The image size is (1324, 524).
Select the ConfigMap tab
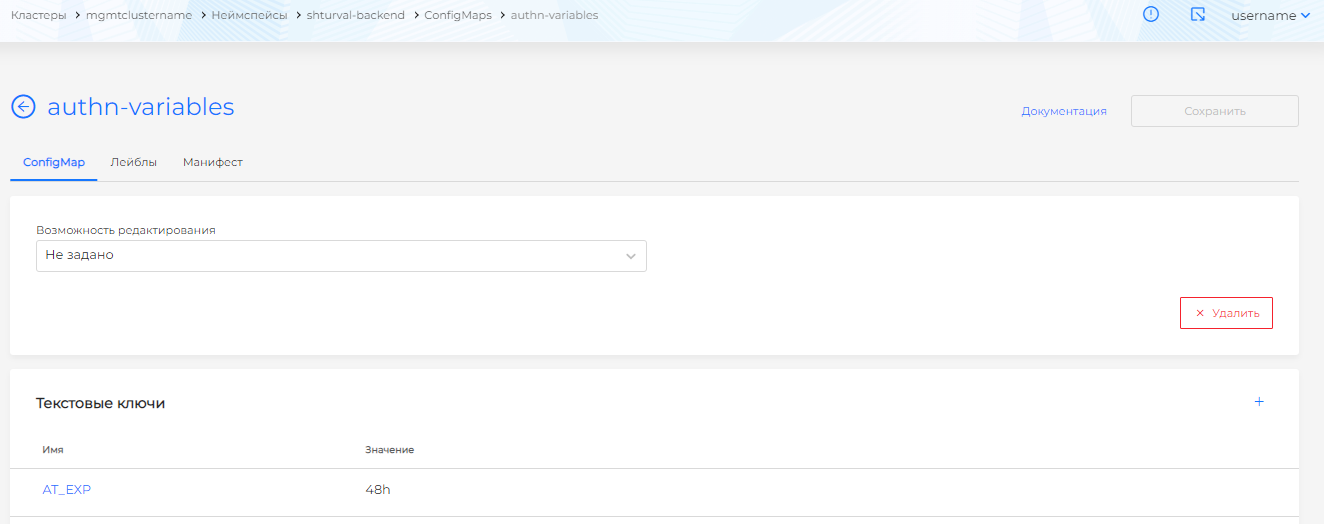pyautogui.click(x=54, y=162)
